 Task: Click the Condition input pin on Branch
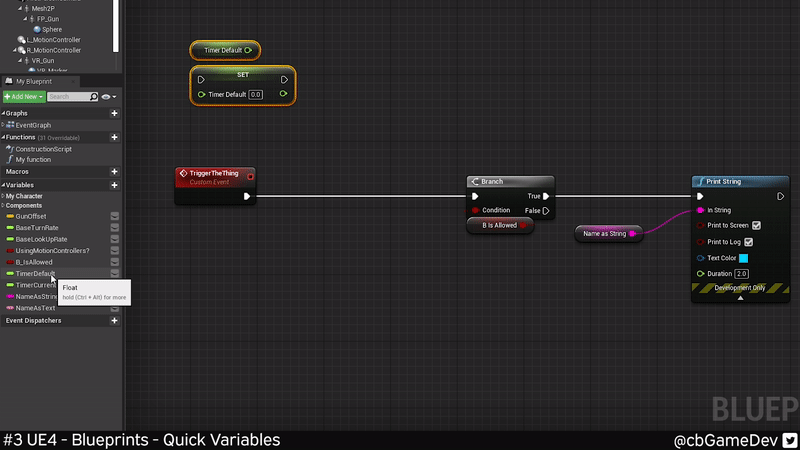pos(475,211)
